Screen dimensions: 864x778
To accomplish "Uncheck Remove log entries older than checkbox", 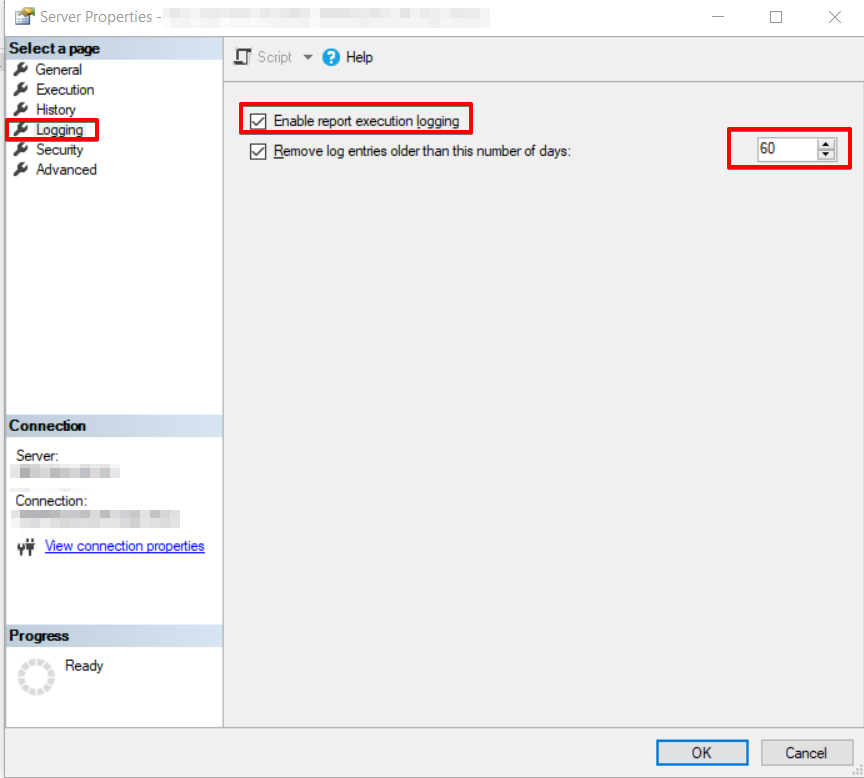I will (x=259, y=152).
